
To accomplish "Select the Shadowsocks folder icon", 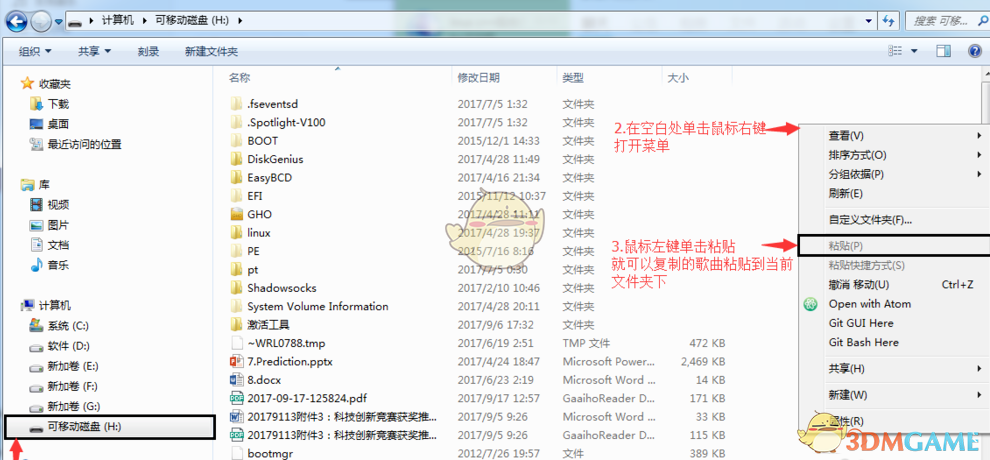I will coord(237,288).
